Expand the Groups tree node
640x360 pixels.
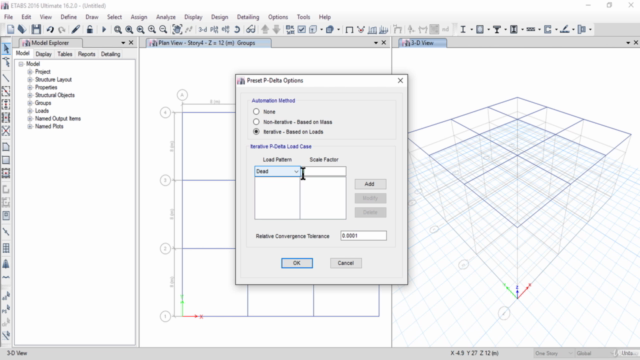[x=30, y=103]
